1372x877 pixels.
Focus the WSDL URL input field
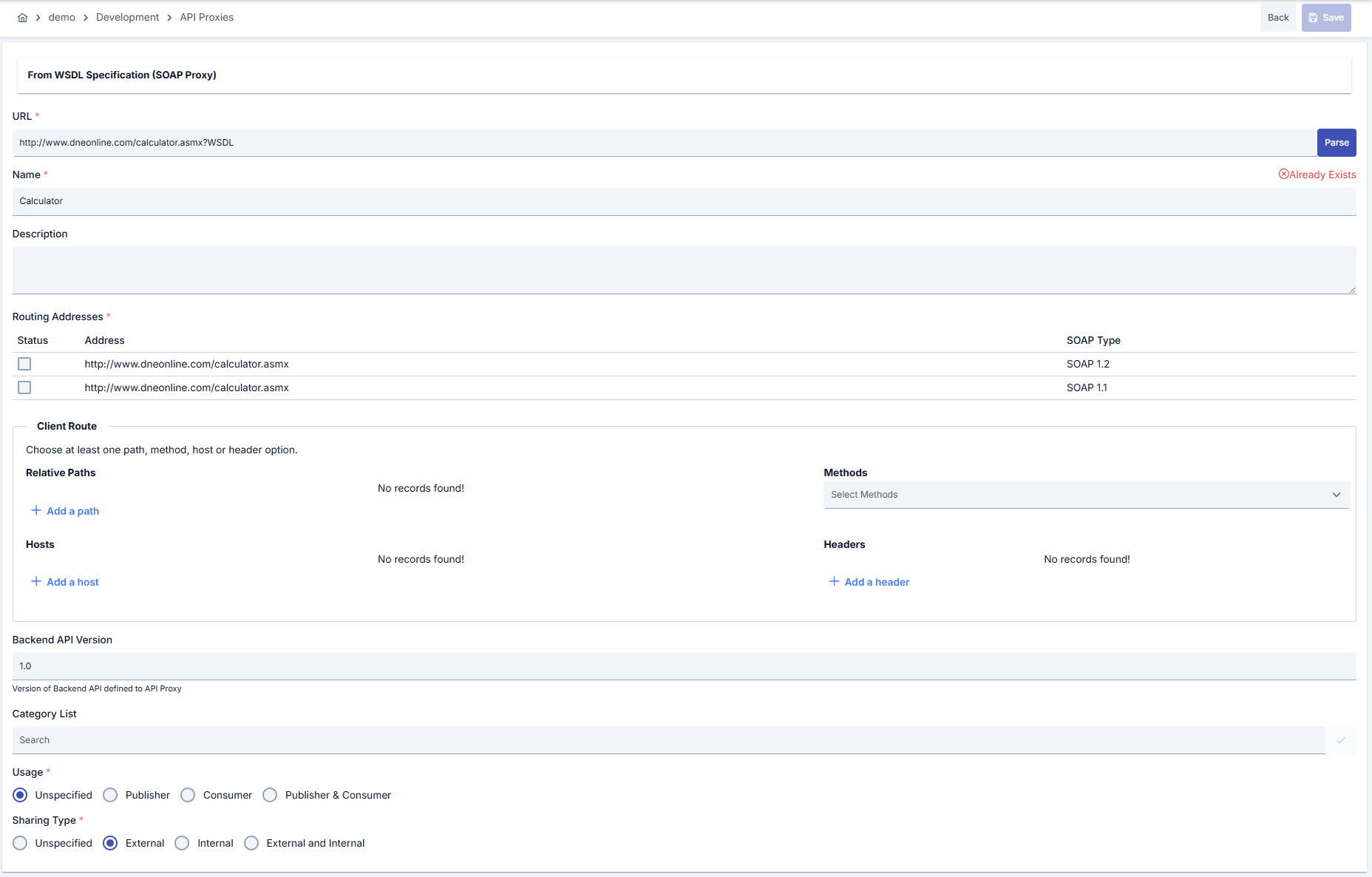pyautogui.click(x=665, y=143)
